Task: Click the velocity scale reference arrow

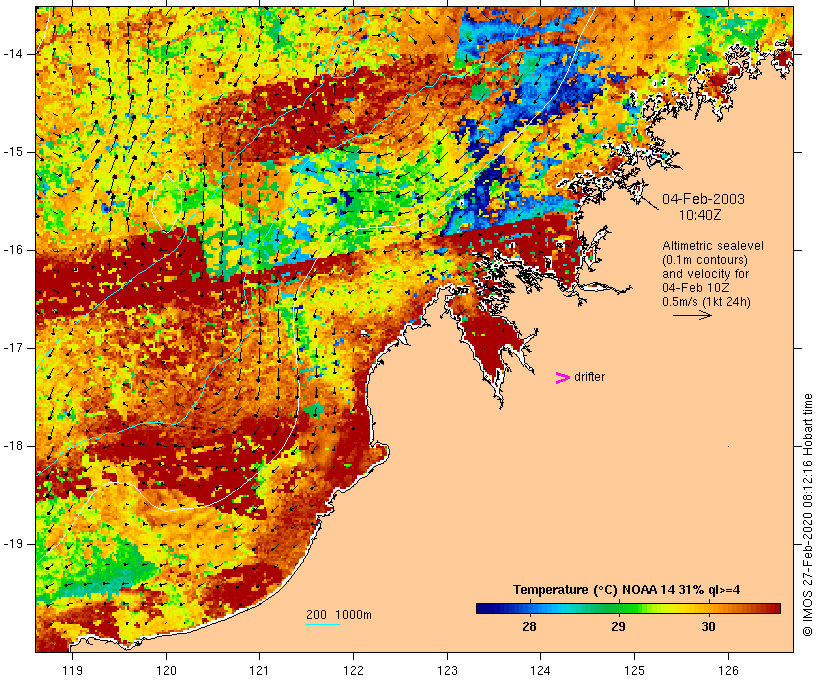Action: point(692,315)
